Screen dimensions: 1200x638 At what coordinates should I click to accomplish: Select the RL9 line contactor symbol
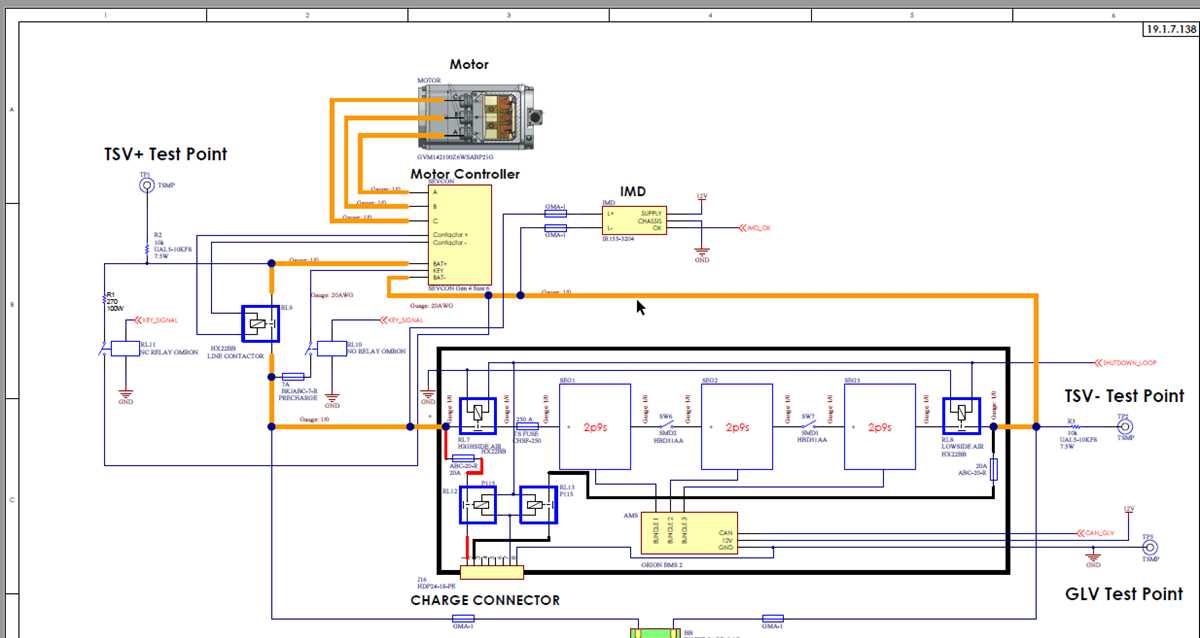[x=259, y=324]
